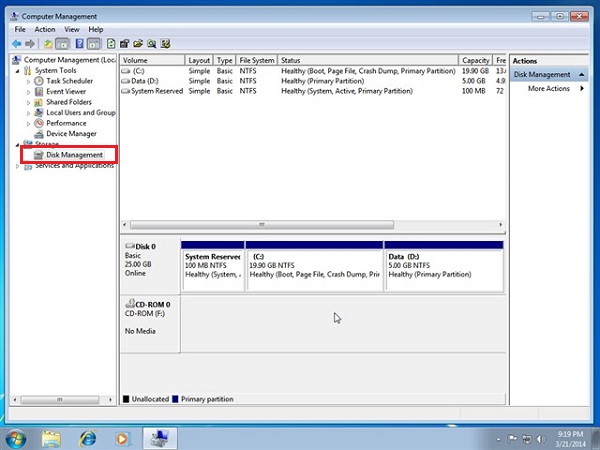Expand Services and Applications node arrow
Viewport: 600px width, 450px height.
[x=17, y=166]
